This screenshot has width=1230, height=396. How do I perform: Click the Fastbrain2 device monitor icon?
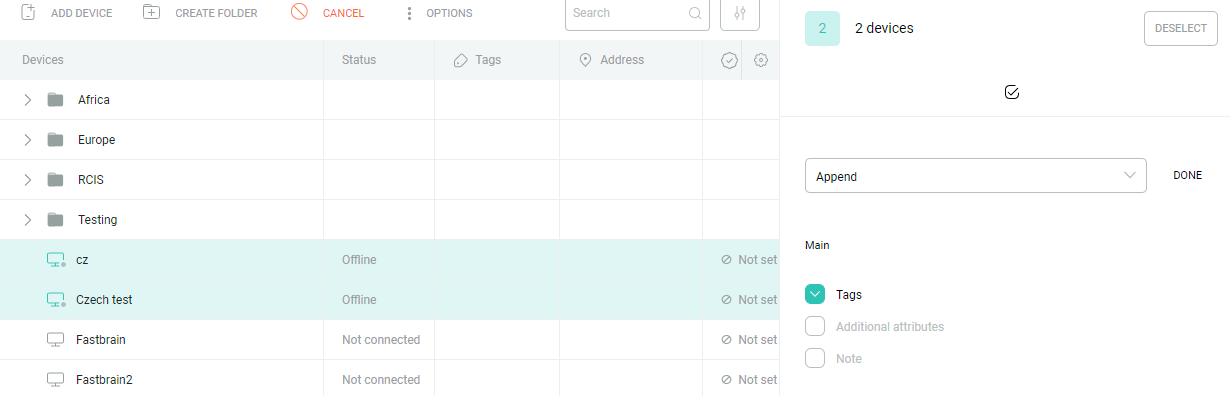(x=56, y=380)
